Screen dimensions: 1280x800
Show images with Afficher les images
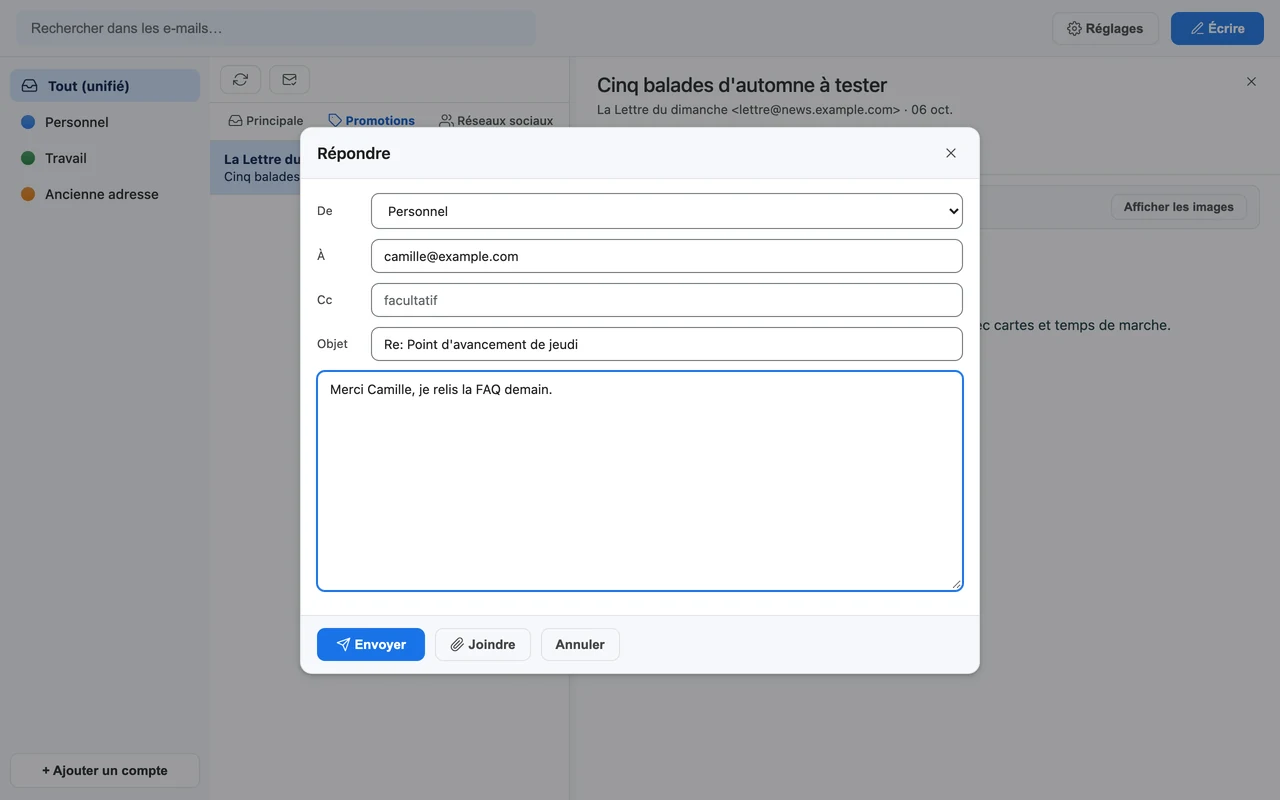(x=1179, y=207)
